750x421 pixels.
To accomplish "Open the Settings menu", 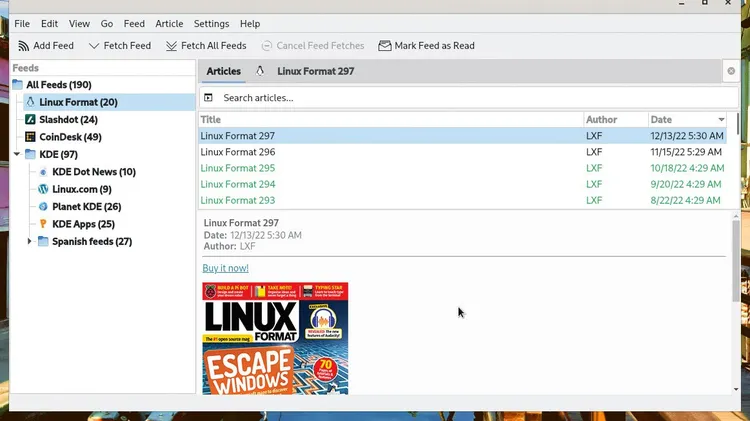I will [x=211, y=23].
